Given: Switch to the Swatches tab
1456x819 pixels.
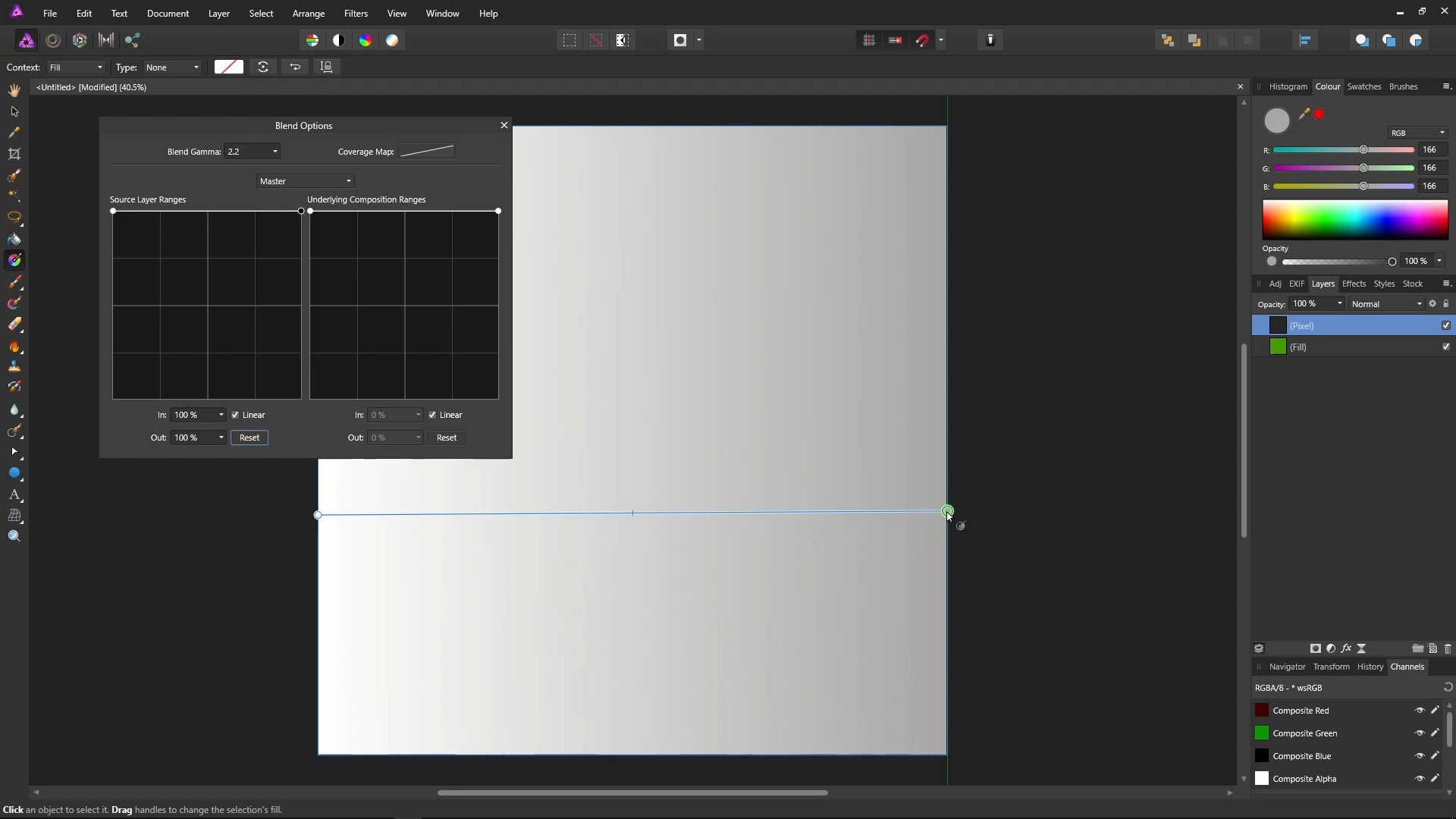Looking at the screenshot, I should (x=1363, y=86).
